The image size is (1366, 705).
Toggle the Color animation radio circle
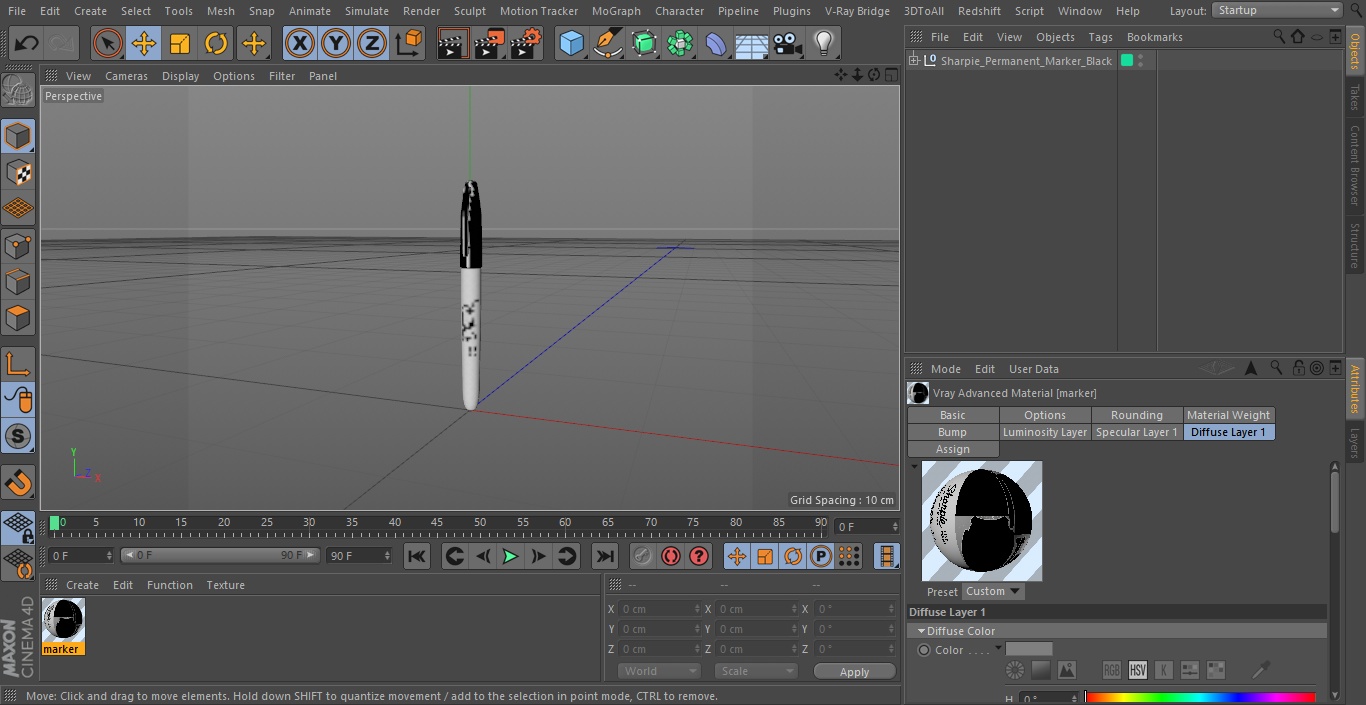click(924, 650)
